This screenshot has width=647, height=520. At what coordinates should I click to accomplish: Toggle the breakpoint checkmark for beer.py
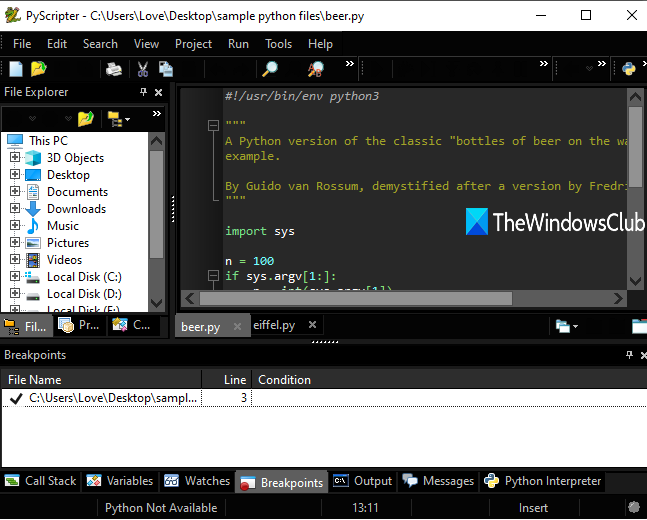click(15, 398)
